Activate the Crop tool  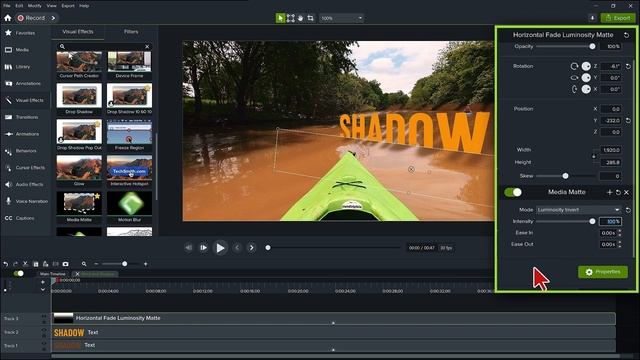tap(310, 18)
